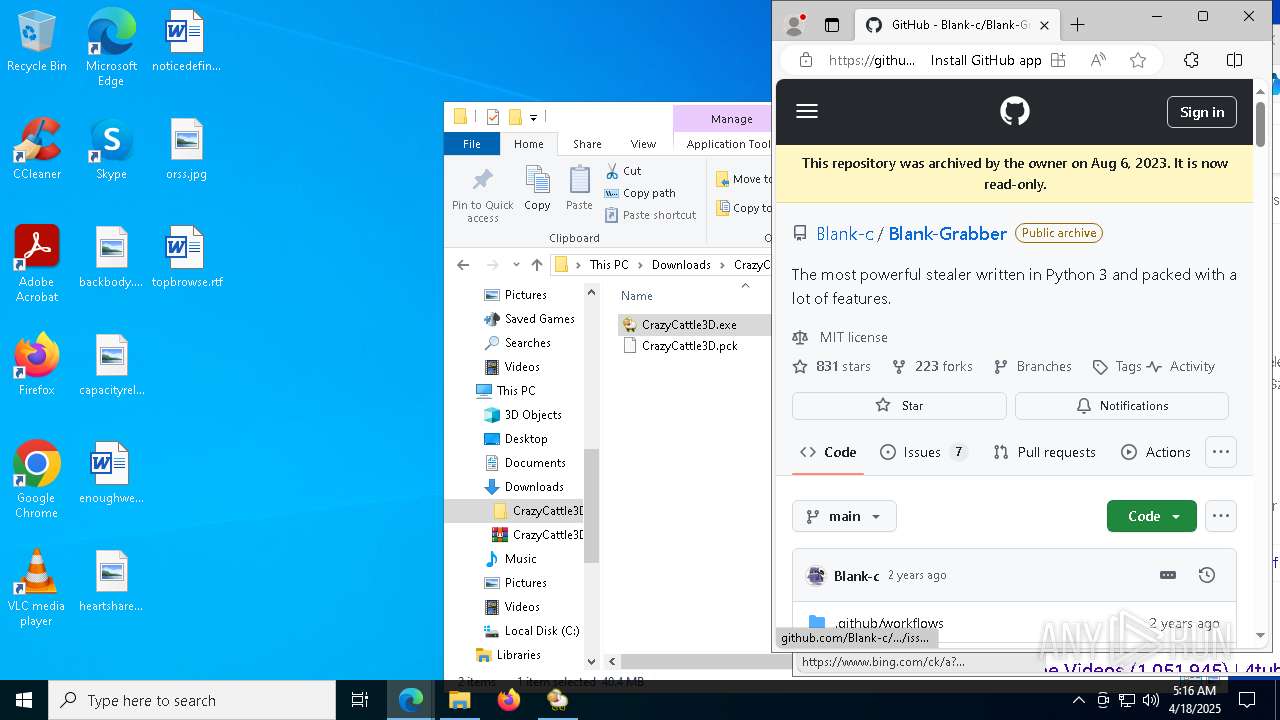Click Cut in Clipboard group
This screenshot has width=1280, height=720.
(x=623, y=171)
